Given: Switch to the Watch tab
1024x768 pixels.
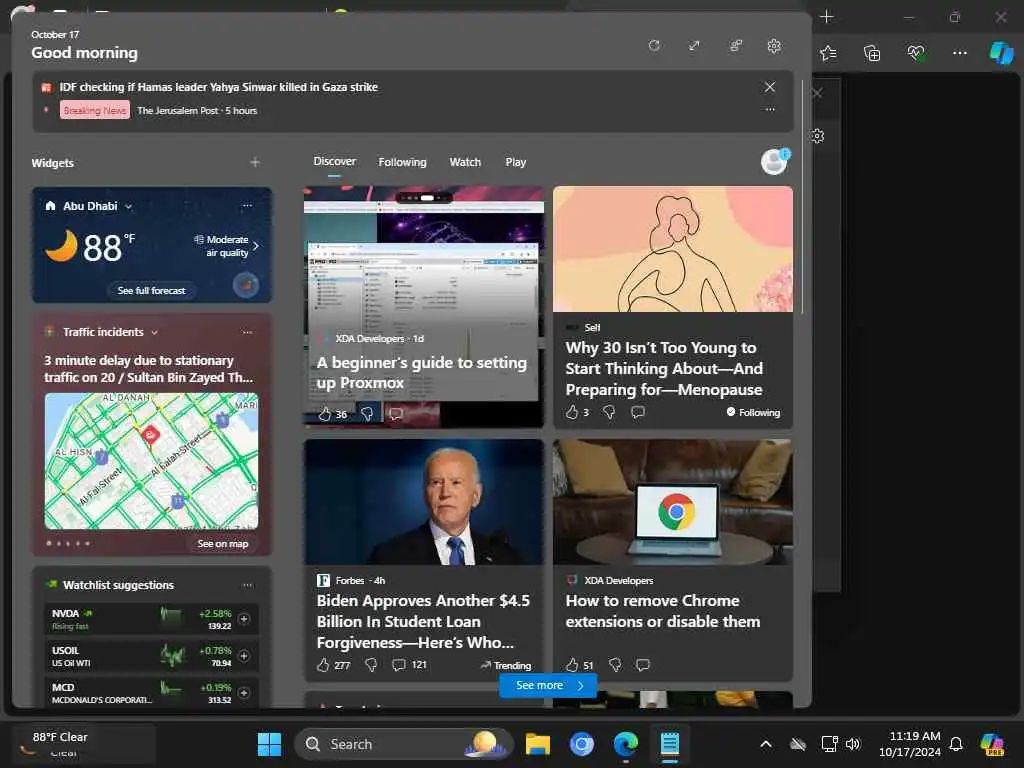Looking at the screenshot, I should click(465, 162).
